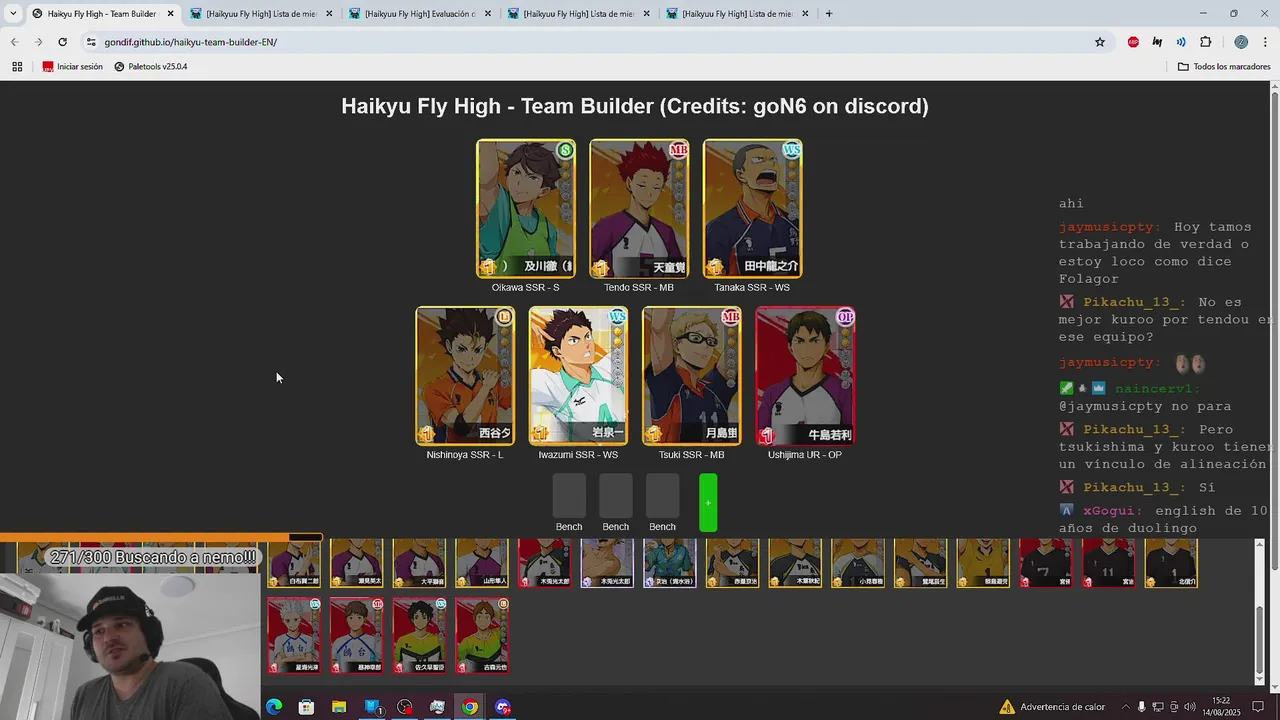
Task: Open a new browser tab
Action: coord(828,14)
